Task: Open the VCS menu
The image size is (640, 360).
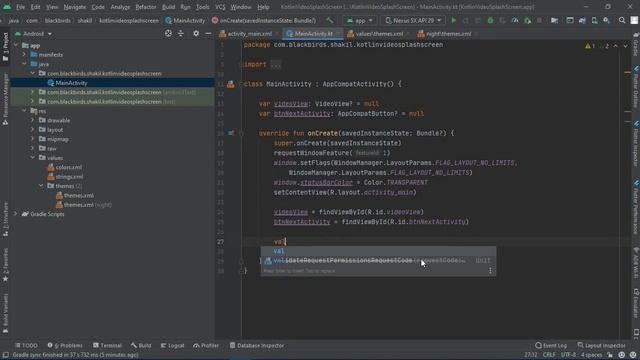Action: click(x=220, y=7)
